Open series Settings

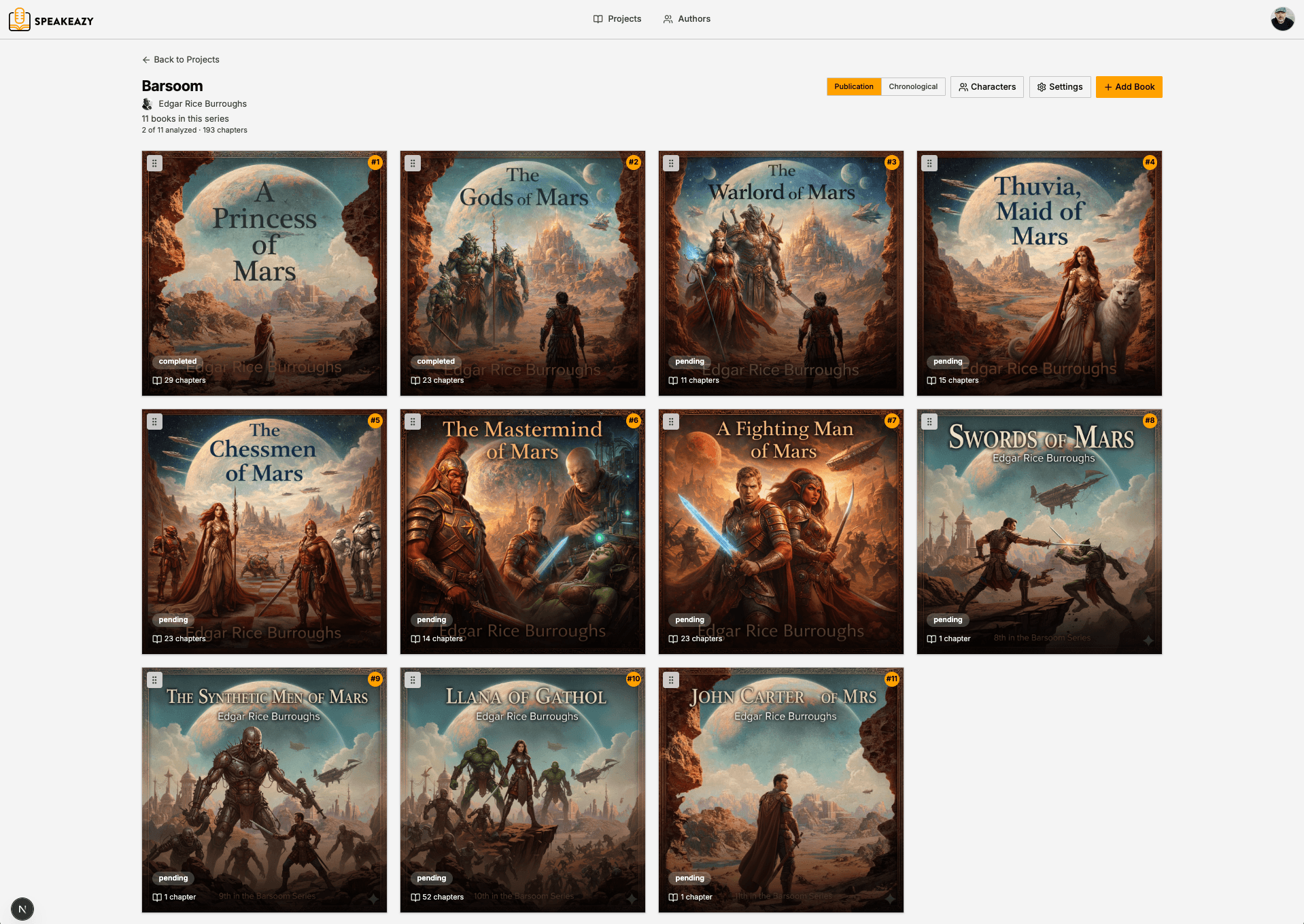tap(1059, 87)
